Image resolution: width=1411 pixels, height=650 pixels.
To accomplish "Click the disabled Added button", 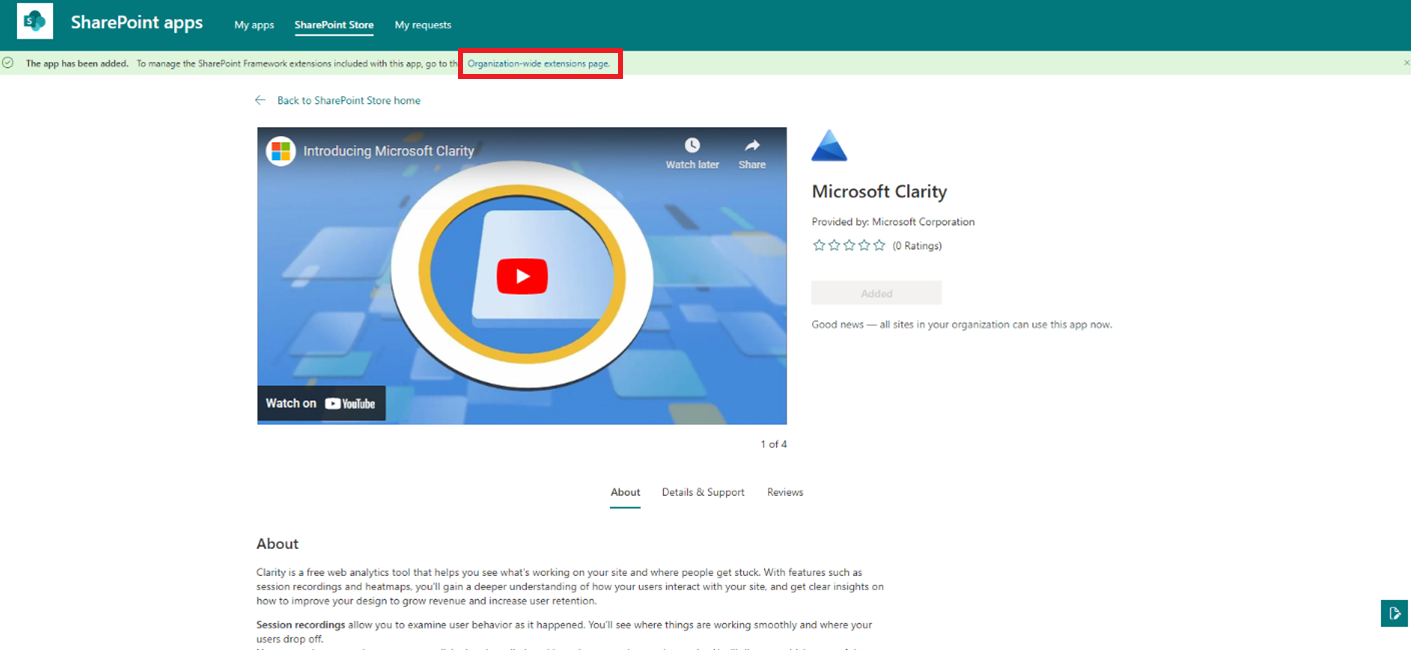I will pos(876,293).
